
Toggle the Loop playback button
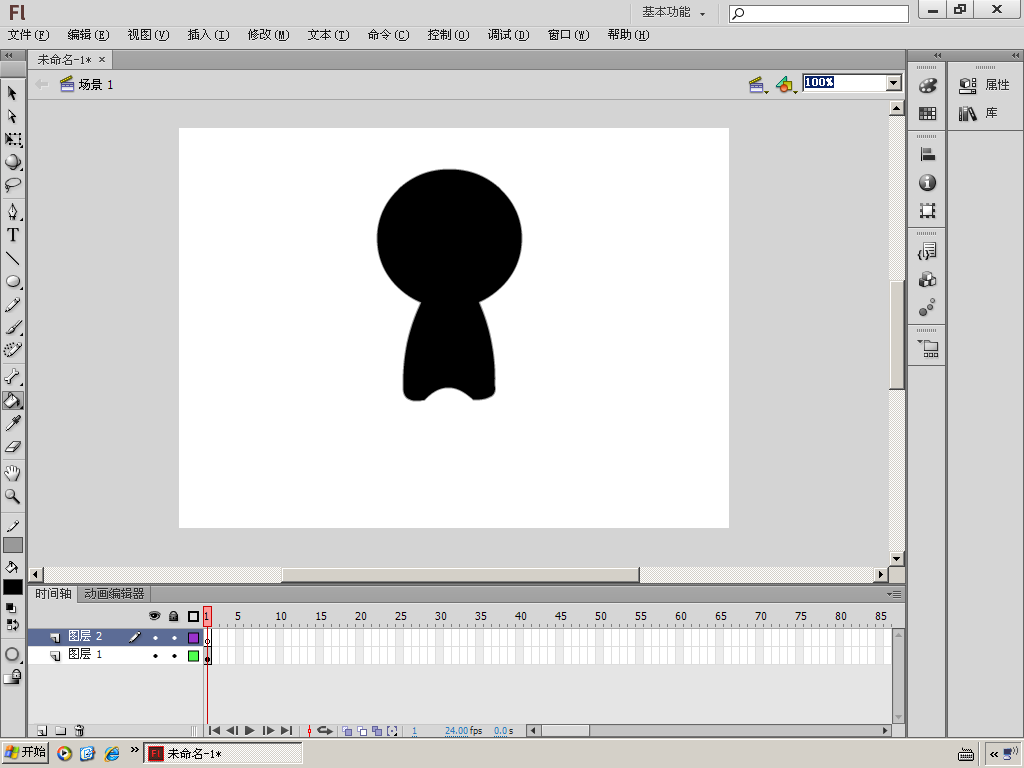(x=325, y=731)
